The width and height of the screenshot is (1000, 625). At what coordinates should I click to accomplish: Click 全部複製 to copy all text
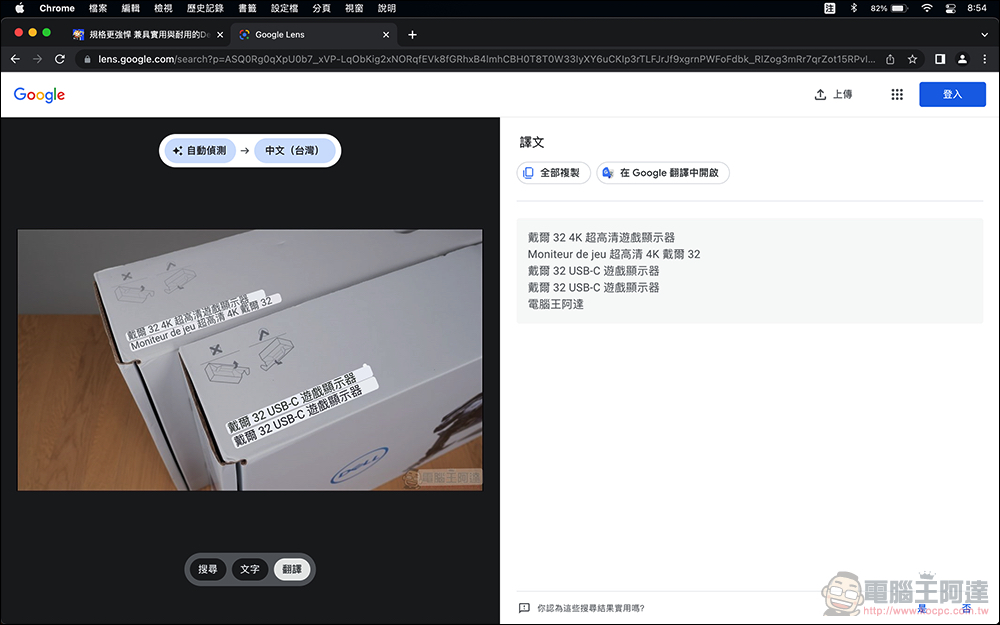553,173
